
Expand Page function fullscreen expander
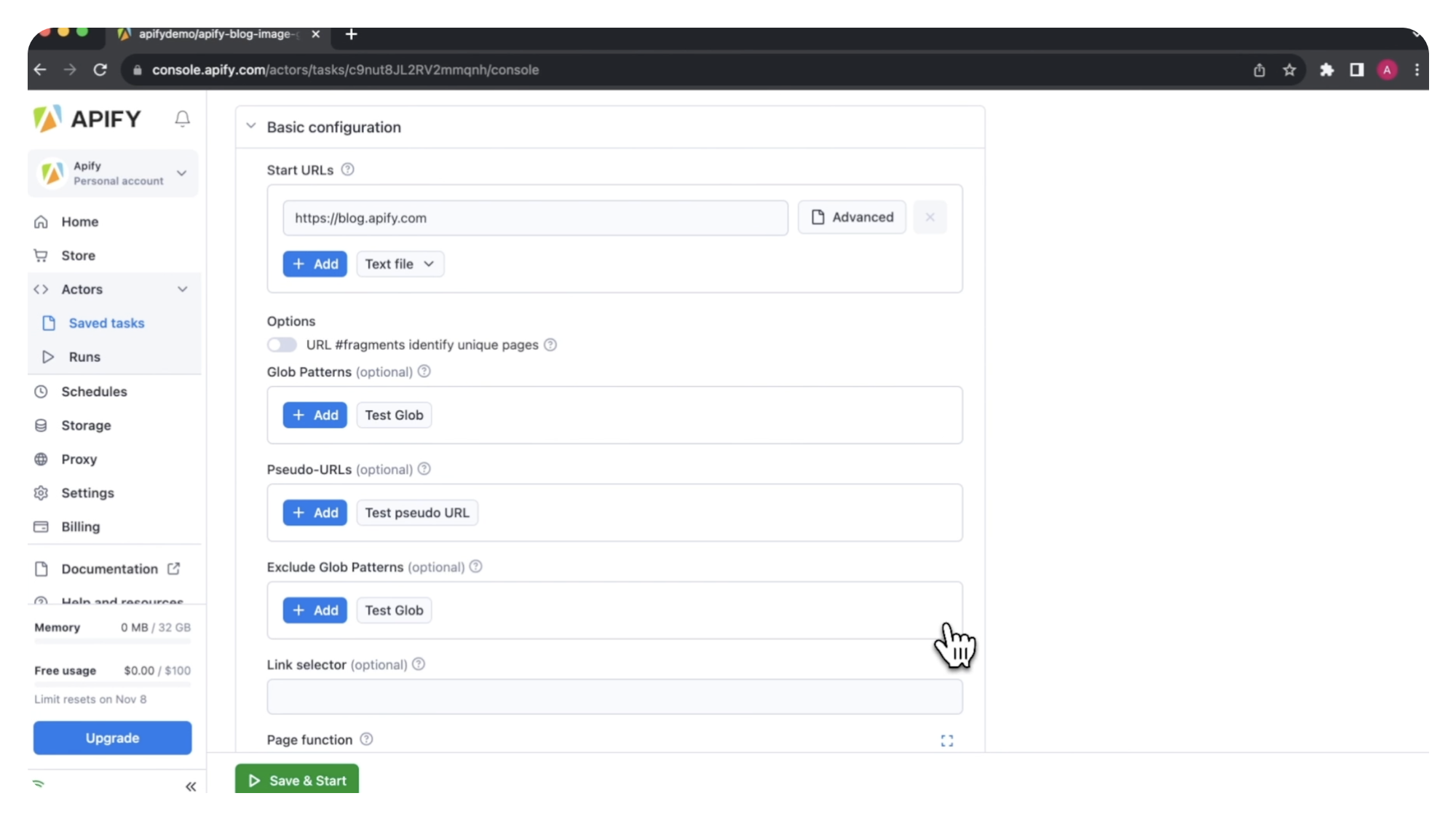947,739
